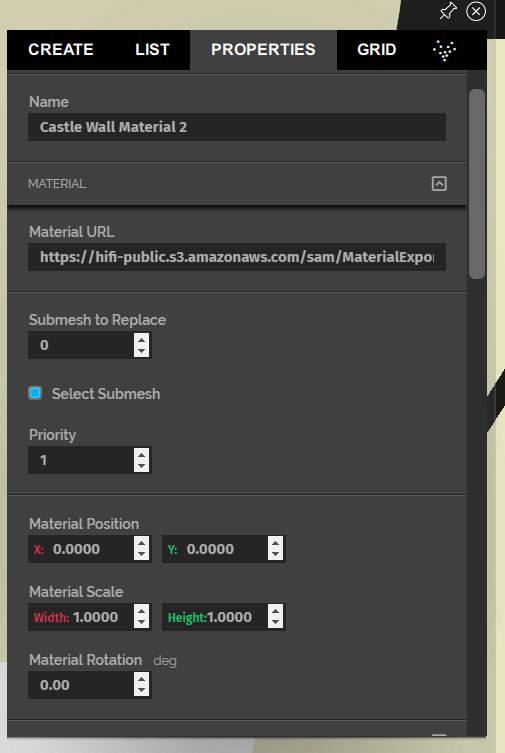Decrease Priority value with down arrow
Viewport: 505px width, 753px height.
141,466
